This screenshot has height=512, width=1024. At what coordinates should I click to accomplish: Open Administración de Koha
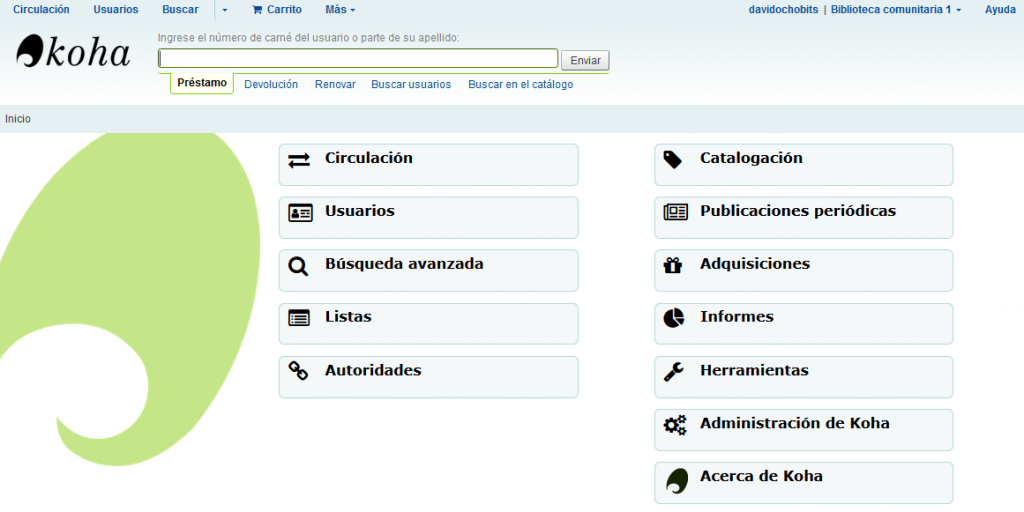point(804,430)
